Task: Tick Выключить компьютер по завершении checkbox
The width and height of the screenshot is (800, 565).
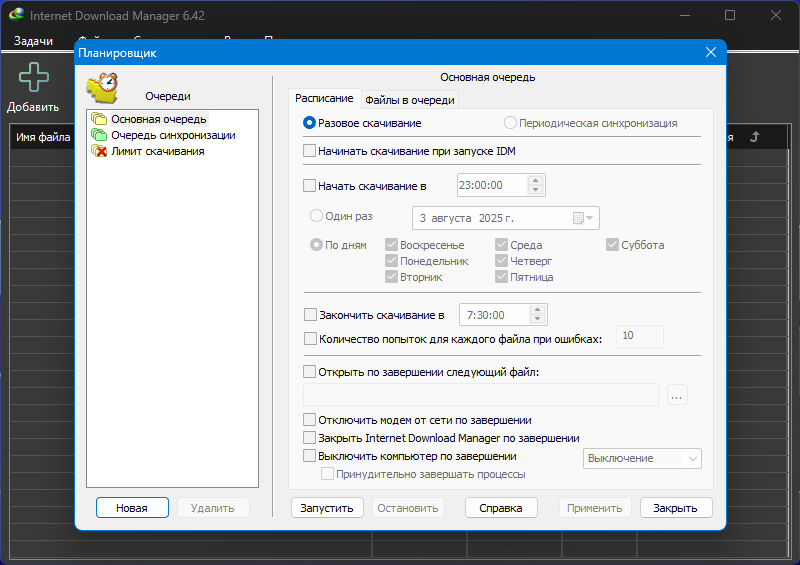Action: click(309, 456)
